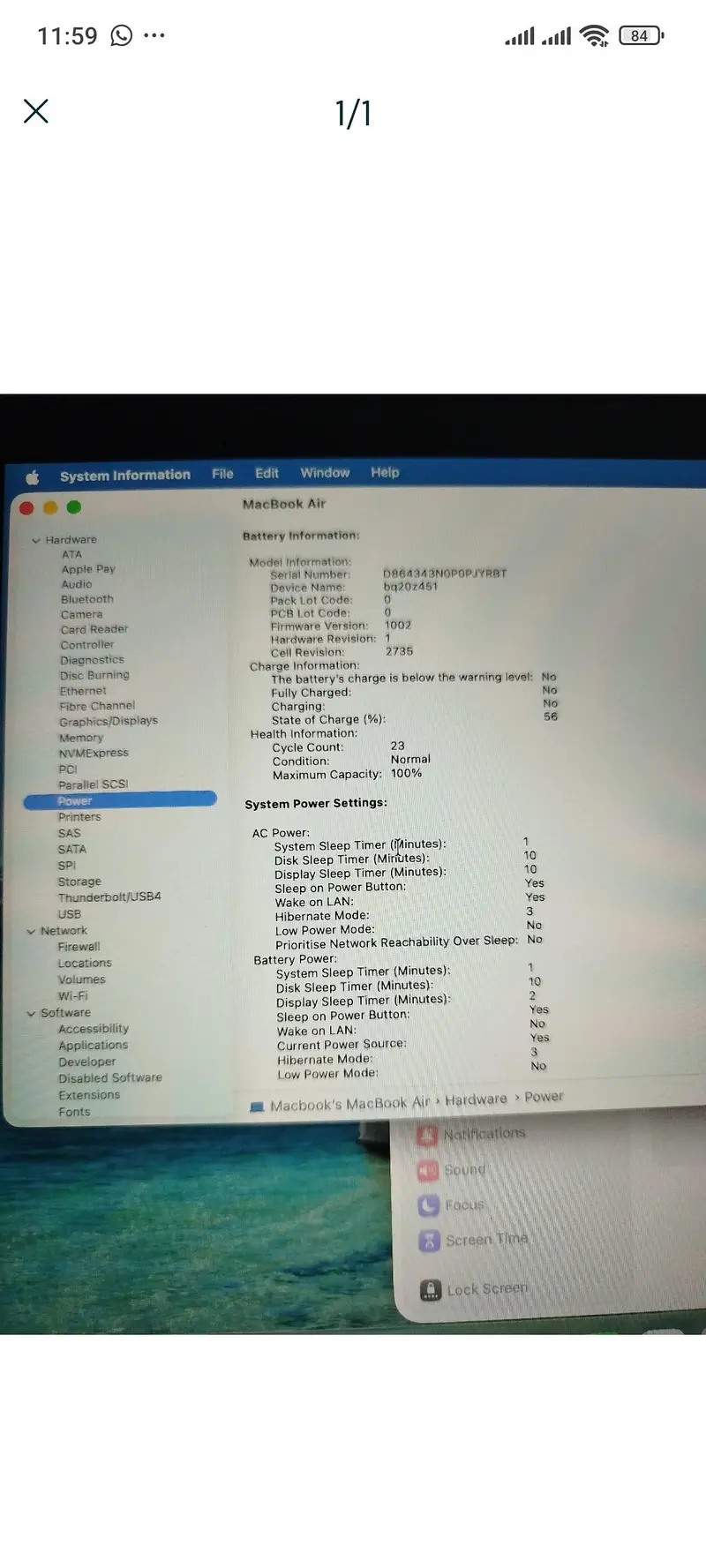This screenshot has width=706, height=1568.
Task: Click Hardware in the path bar
Action: [476, 1099]
